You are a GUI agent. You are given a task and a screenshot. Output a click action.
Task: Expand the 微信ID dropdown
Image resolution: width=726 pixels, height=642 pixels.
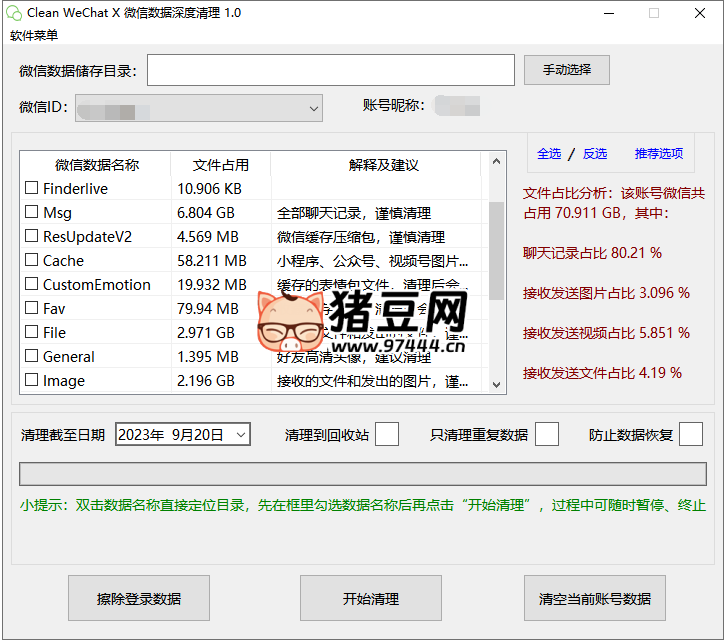[313, 109]
